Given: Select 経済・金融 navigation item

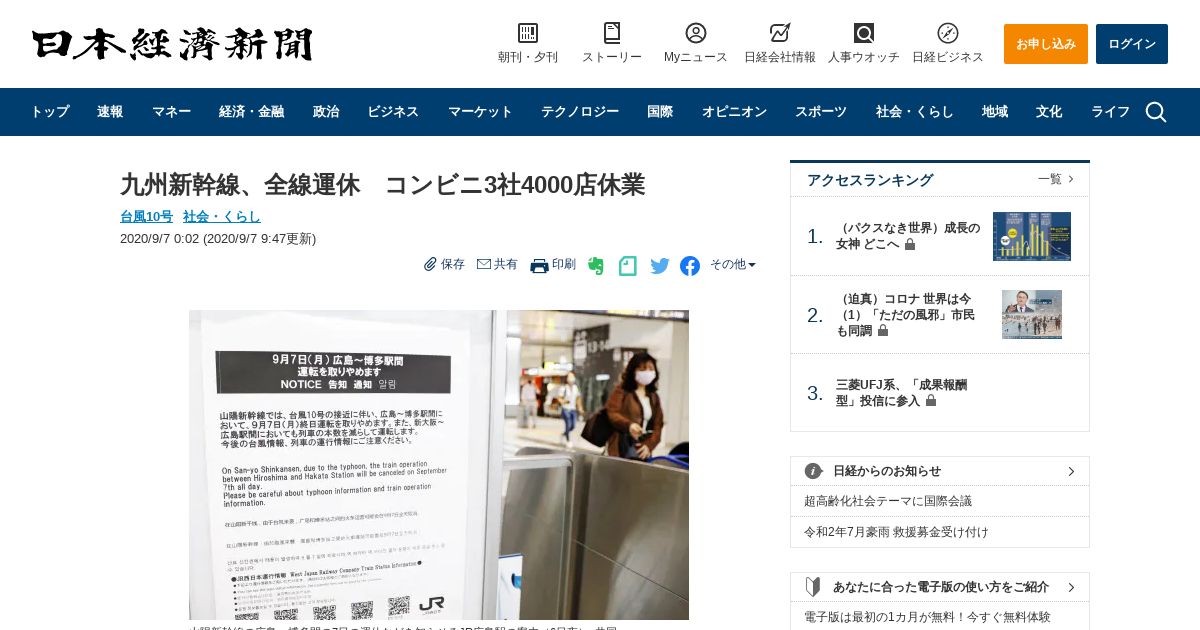Looking at the screenshot, I should click(x=251, y=112).
